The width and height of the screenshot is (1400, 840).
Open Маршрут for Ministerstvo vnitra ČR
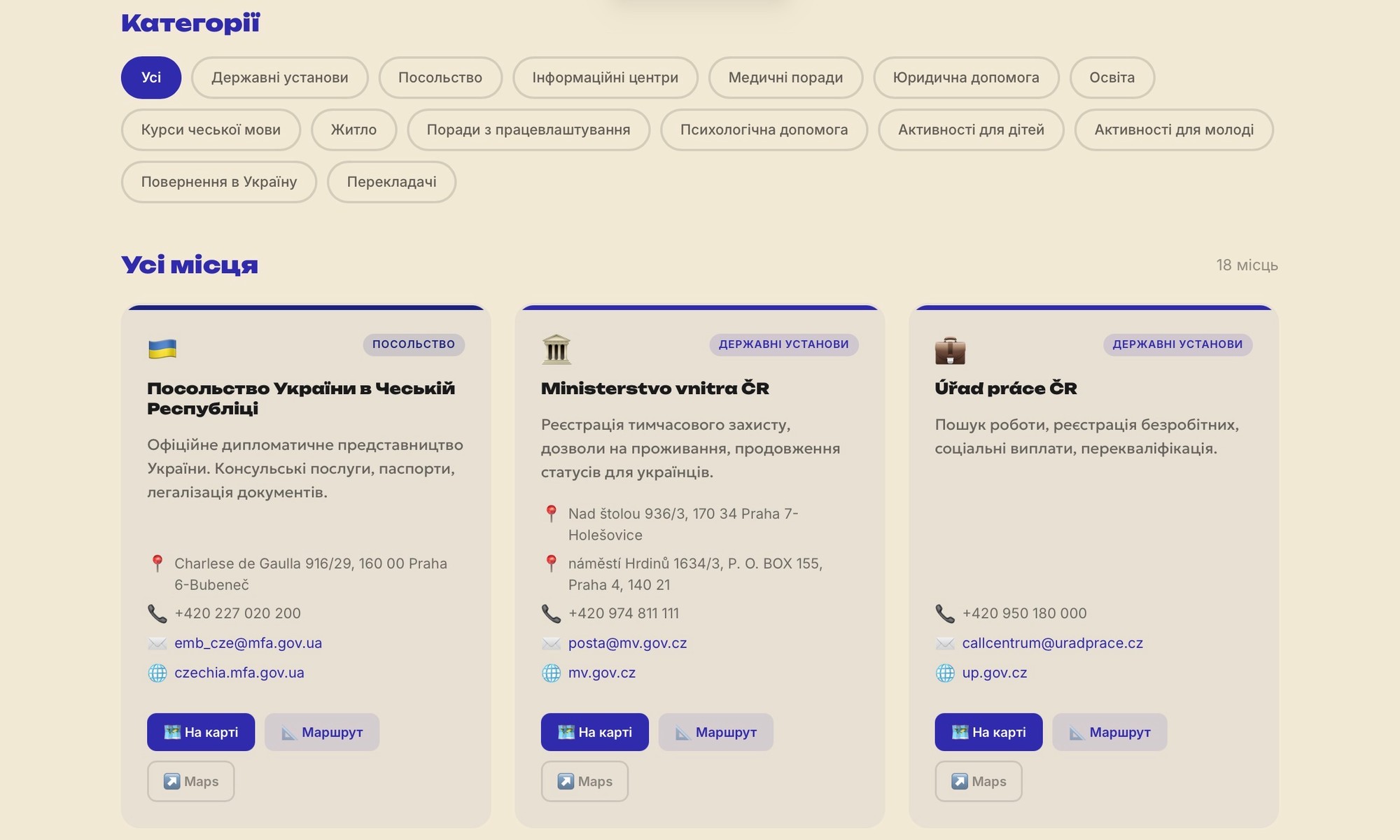click(x=715, y=732)
